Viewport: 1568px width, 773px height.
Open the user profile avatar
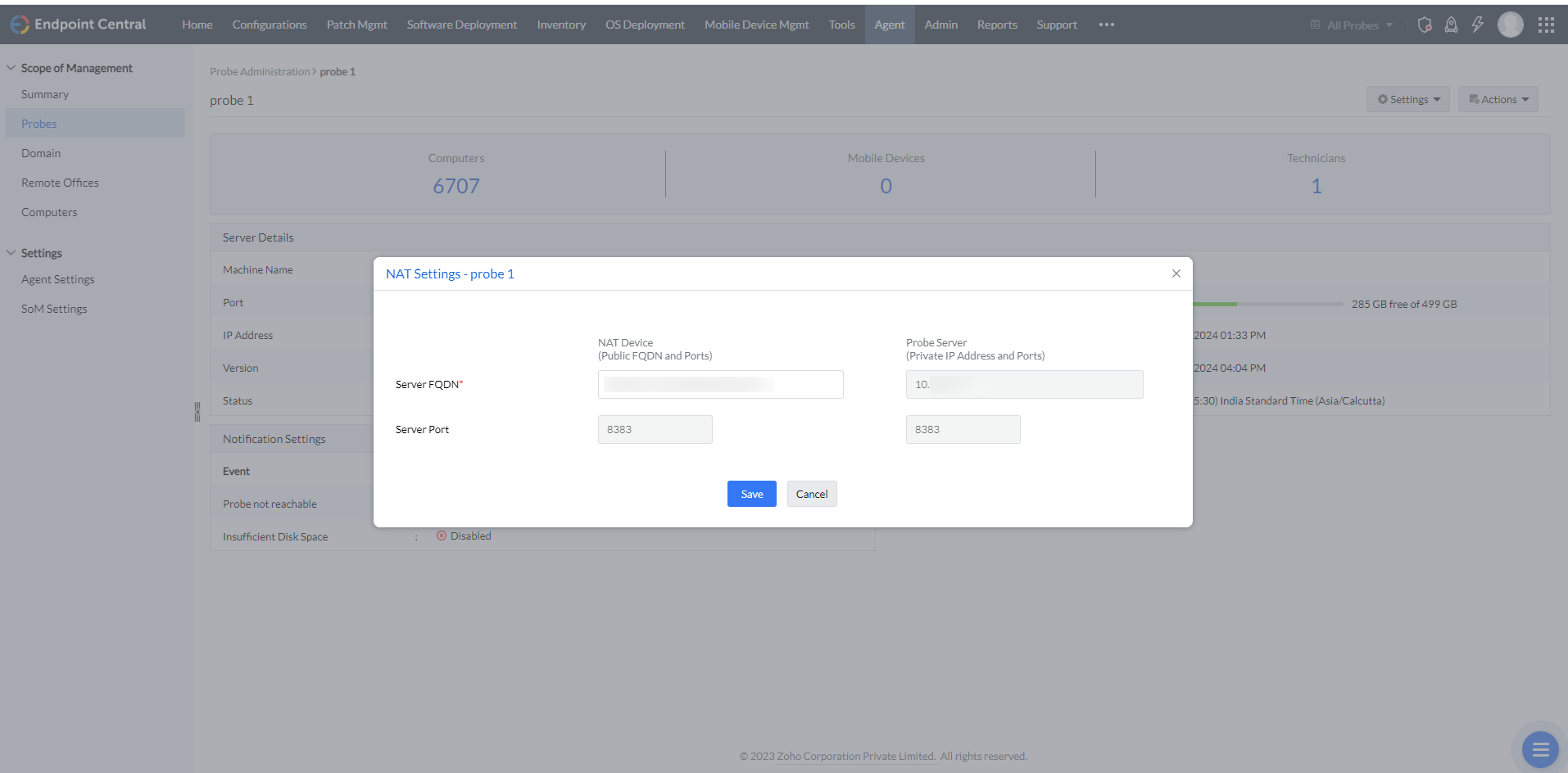(x=1510, y=25)
